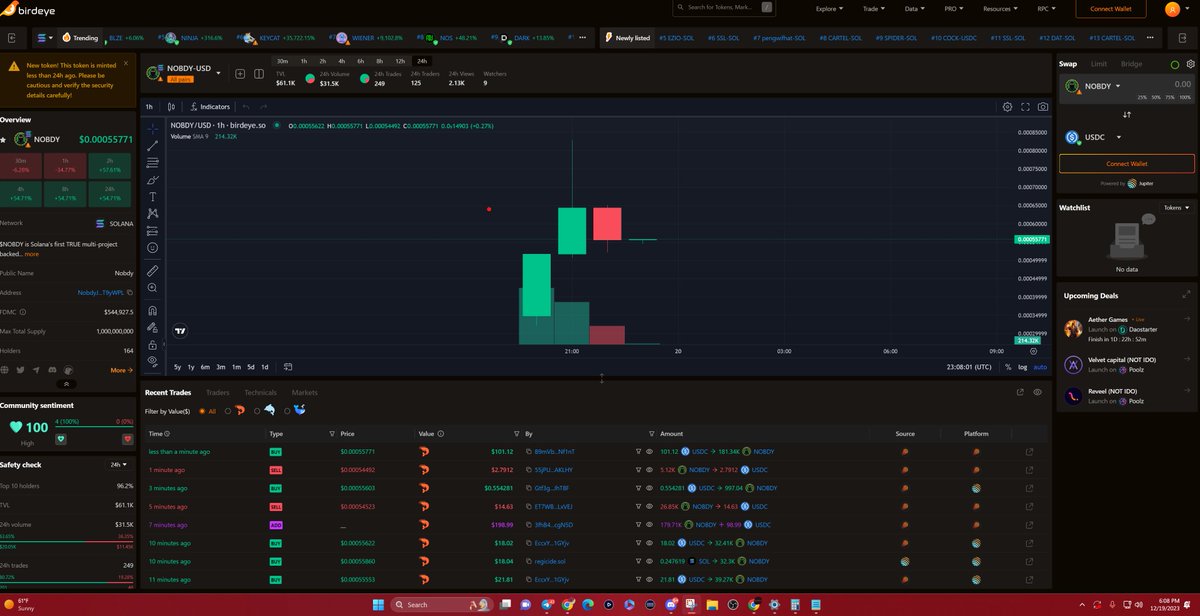The image size is (1200, 616).
Task: Open the candle chart type selector
Action: click(x=173, y=106)
